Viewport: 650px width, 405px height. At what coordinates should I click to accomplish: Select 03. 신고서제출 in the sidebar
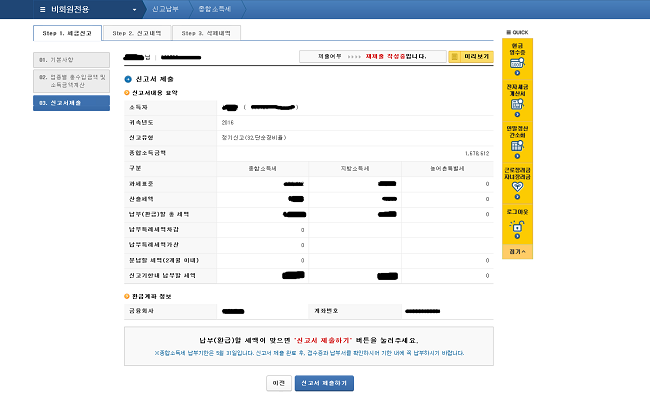(71, 103)
